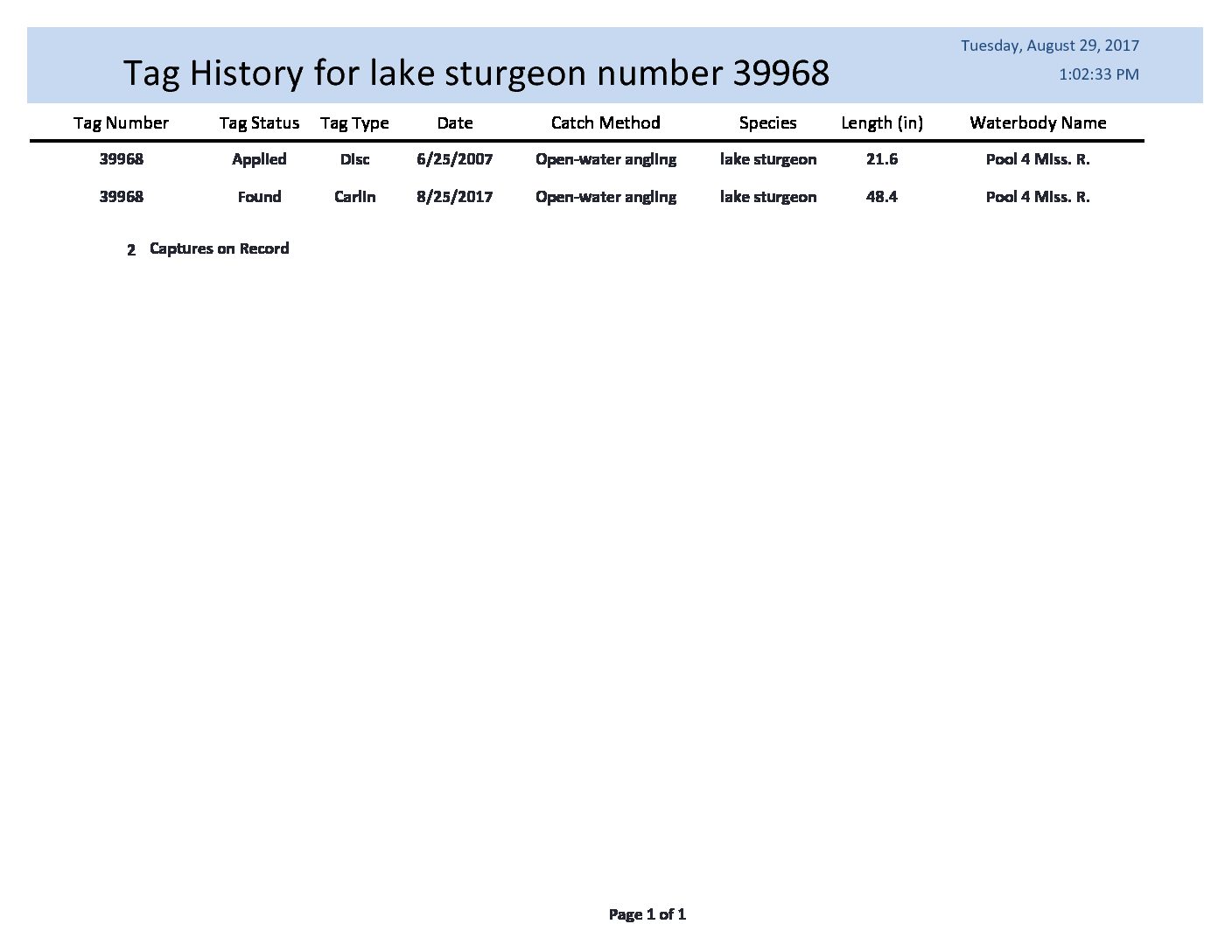Click the timestamp '1:02:33 PM'
This screenshot has width=1232, height=952.
click(x=1099, y=74)
